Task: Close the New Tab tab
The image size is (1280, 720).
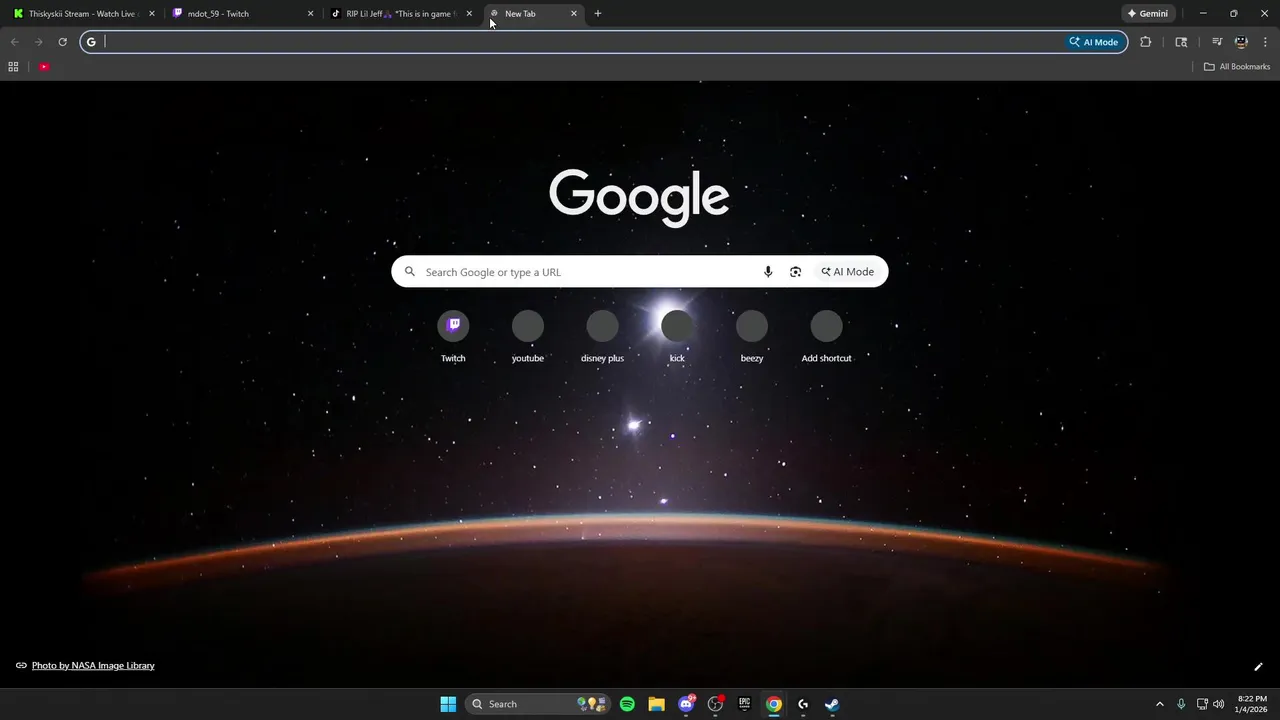Action: click(x=574, y=14)
